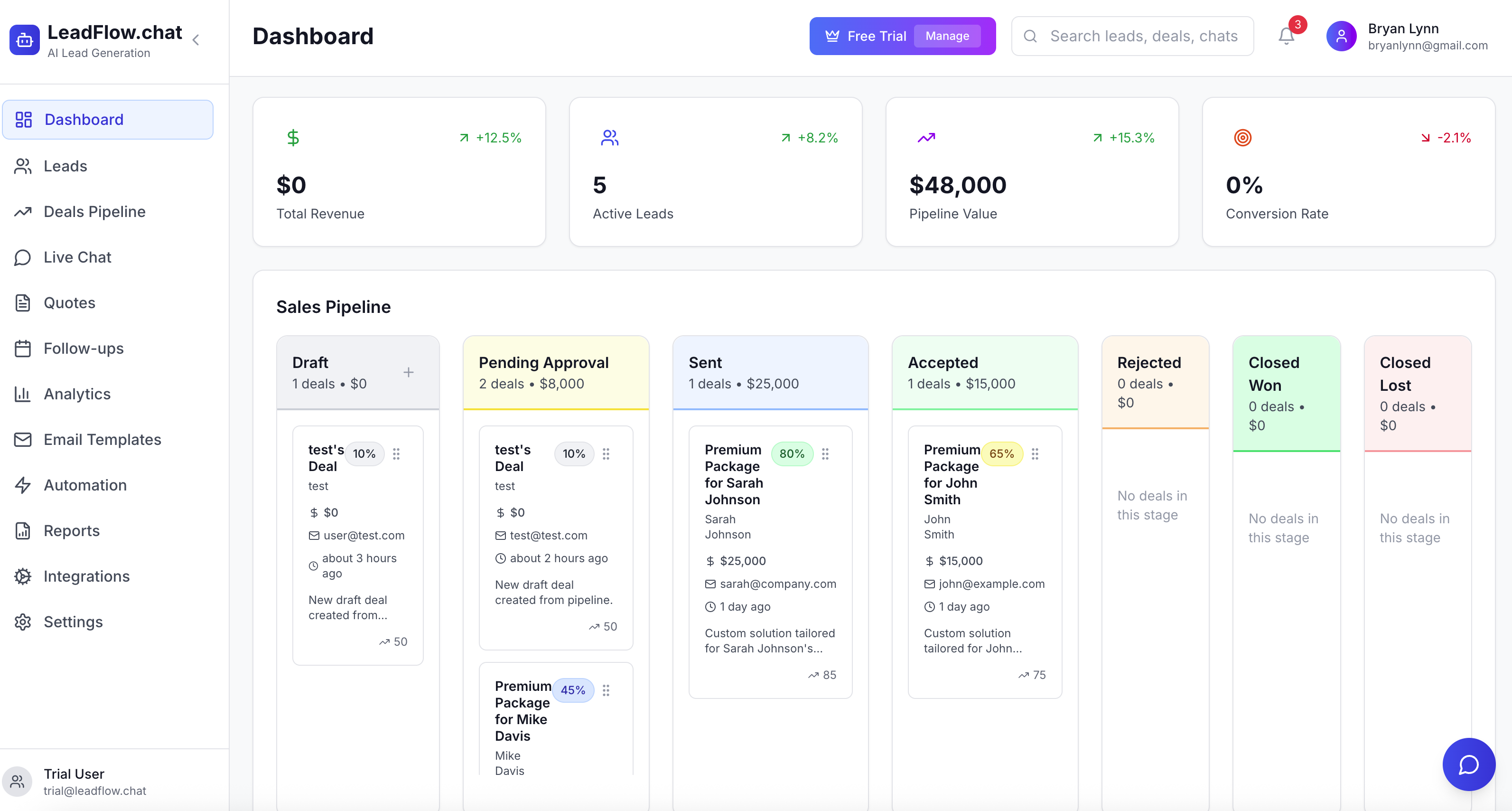Open the Pipeline Value stat card
Image resolution: width=1512 pixels, height=811 pixels.
[x=1031, y=172]
